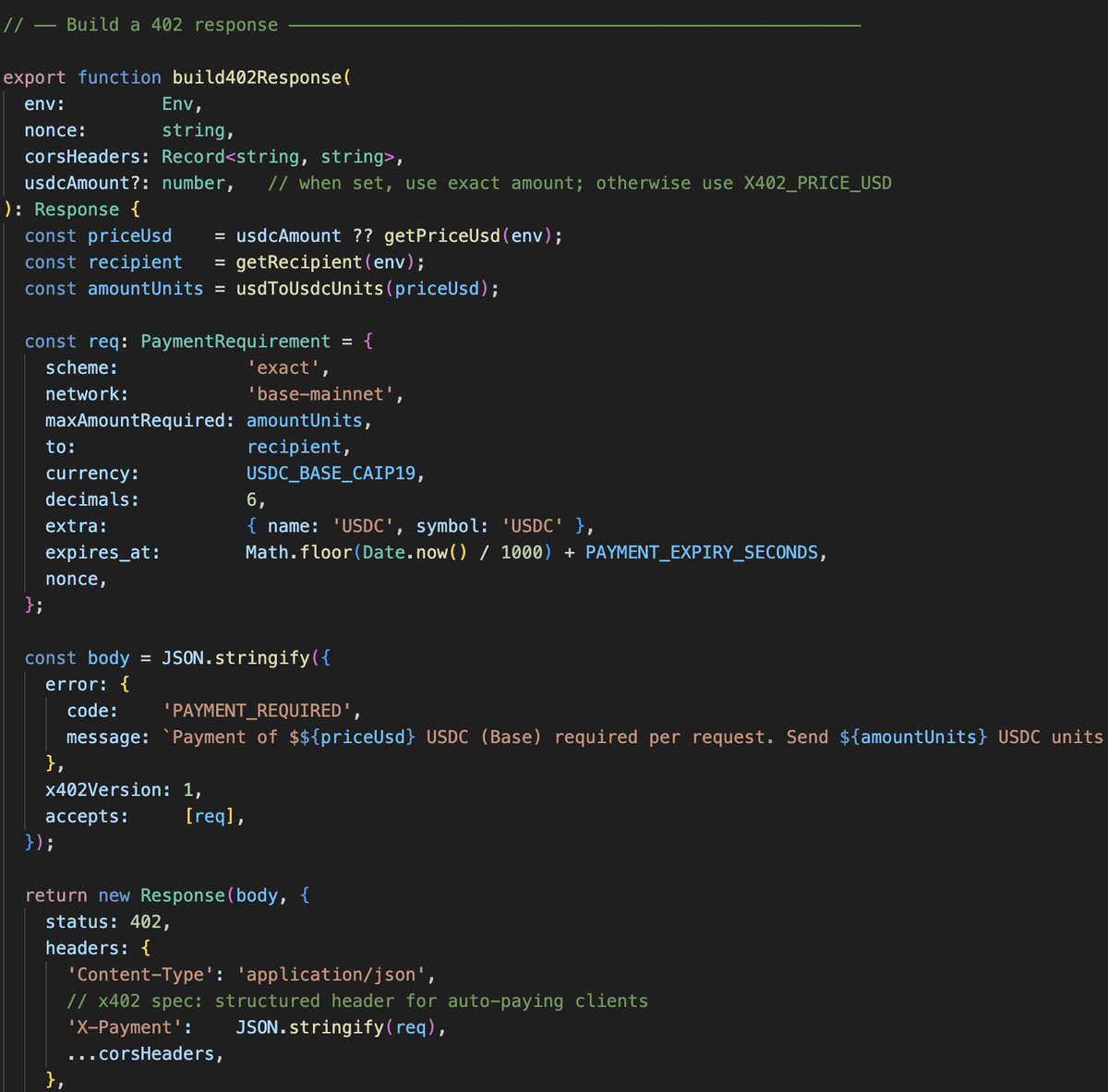Click 'Response' in new Response(body
Image resolution: width=1108 pixels, height=1092 pixels.
click(183, 894)
